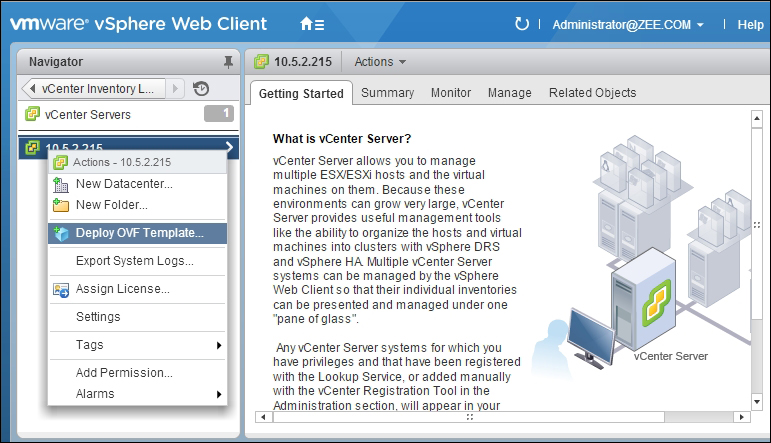Viewport: 771px width, 443px height.
Task: Click the home menu icon
Action: coord(312,24)
